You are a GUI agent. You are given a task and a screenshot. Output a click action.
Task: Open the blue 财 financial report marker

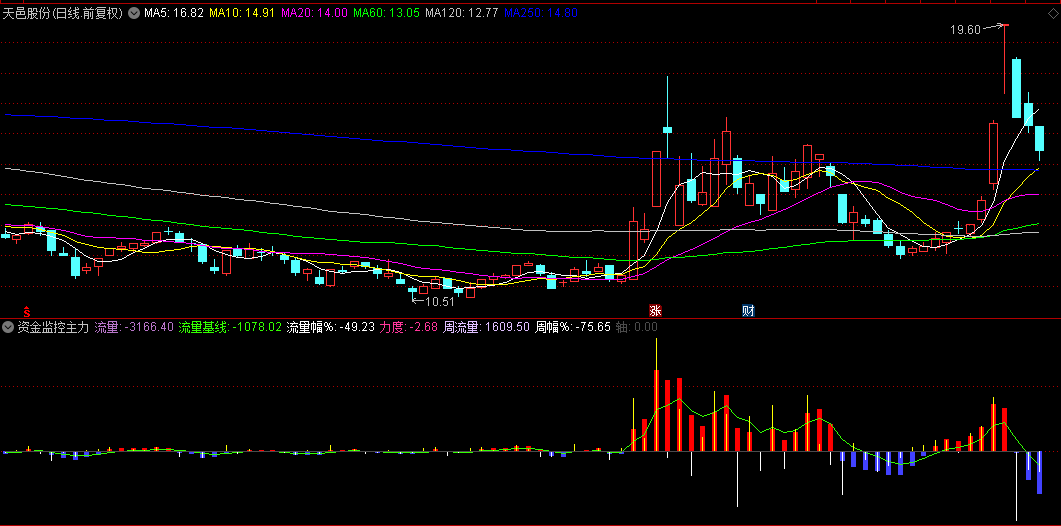[748, 311]
